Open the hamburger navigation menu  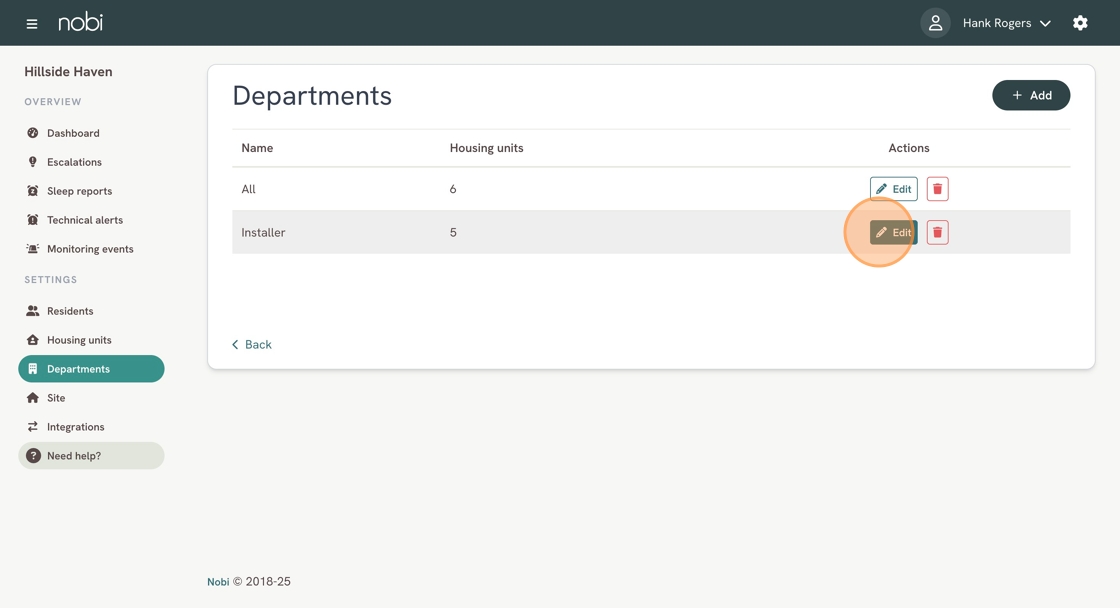click(32, 23)
